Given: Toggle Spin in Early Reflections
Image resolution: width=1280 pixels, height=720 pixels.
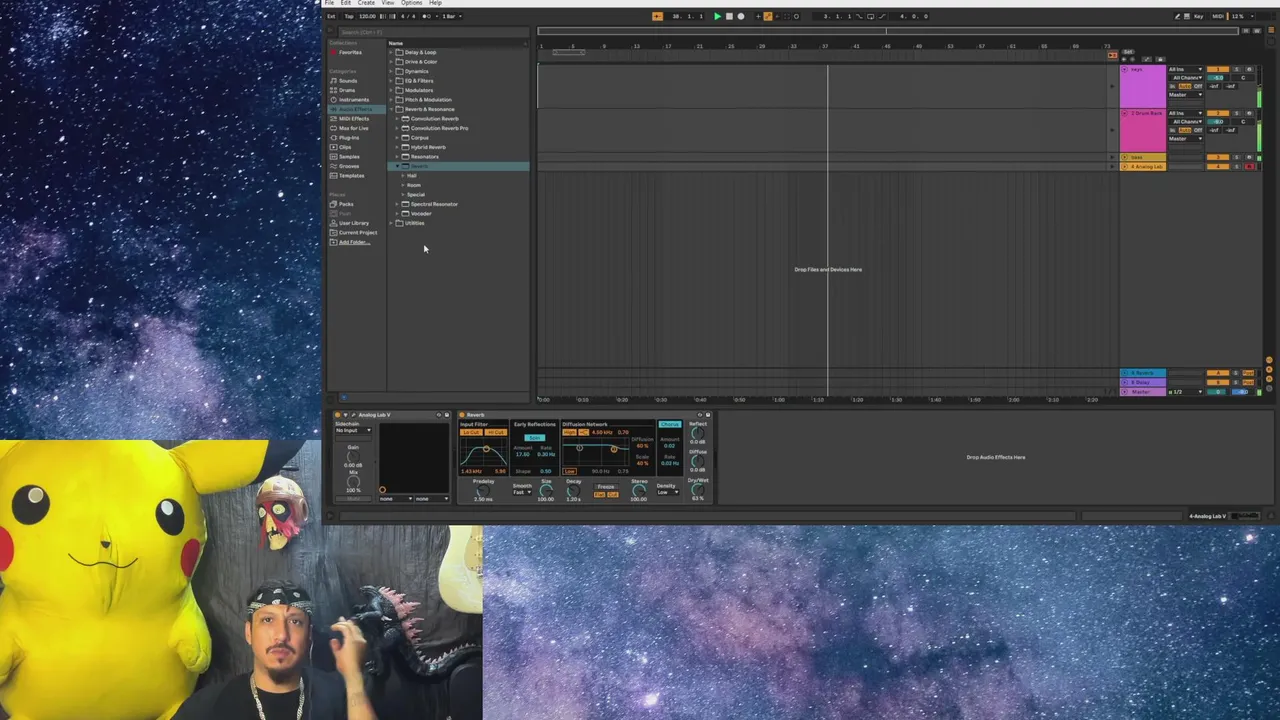Looking at the screenshot, I should tap(535, 438).
